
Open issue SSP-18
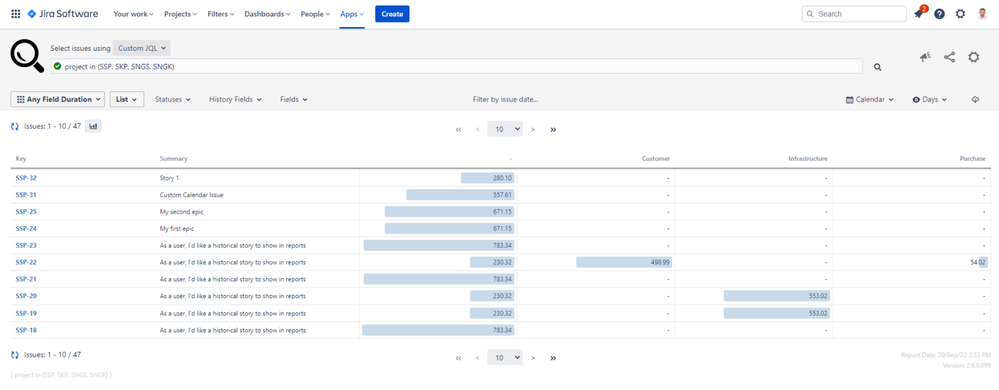pyautogui.click(x=26, y=331)
